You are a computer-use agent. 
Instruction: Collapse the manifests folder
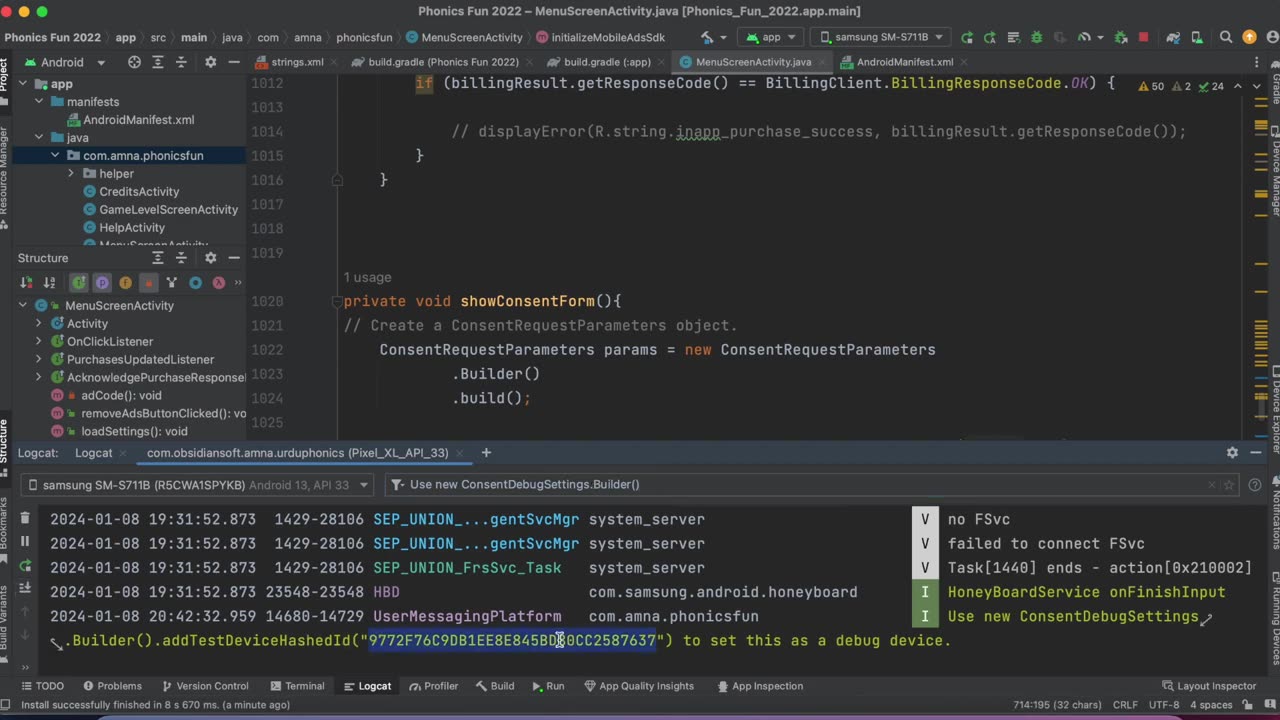click(x=39, y=102)
